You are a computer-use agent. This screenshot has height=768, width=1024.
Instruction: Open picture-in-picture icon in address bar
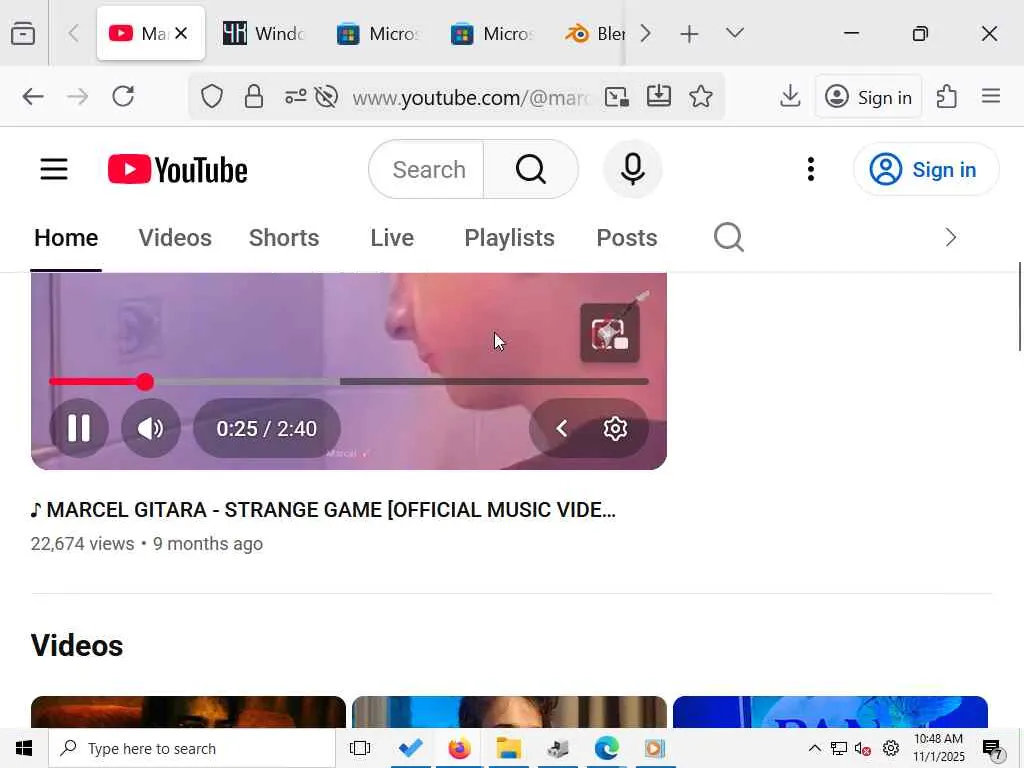pos(616,97)
